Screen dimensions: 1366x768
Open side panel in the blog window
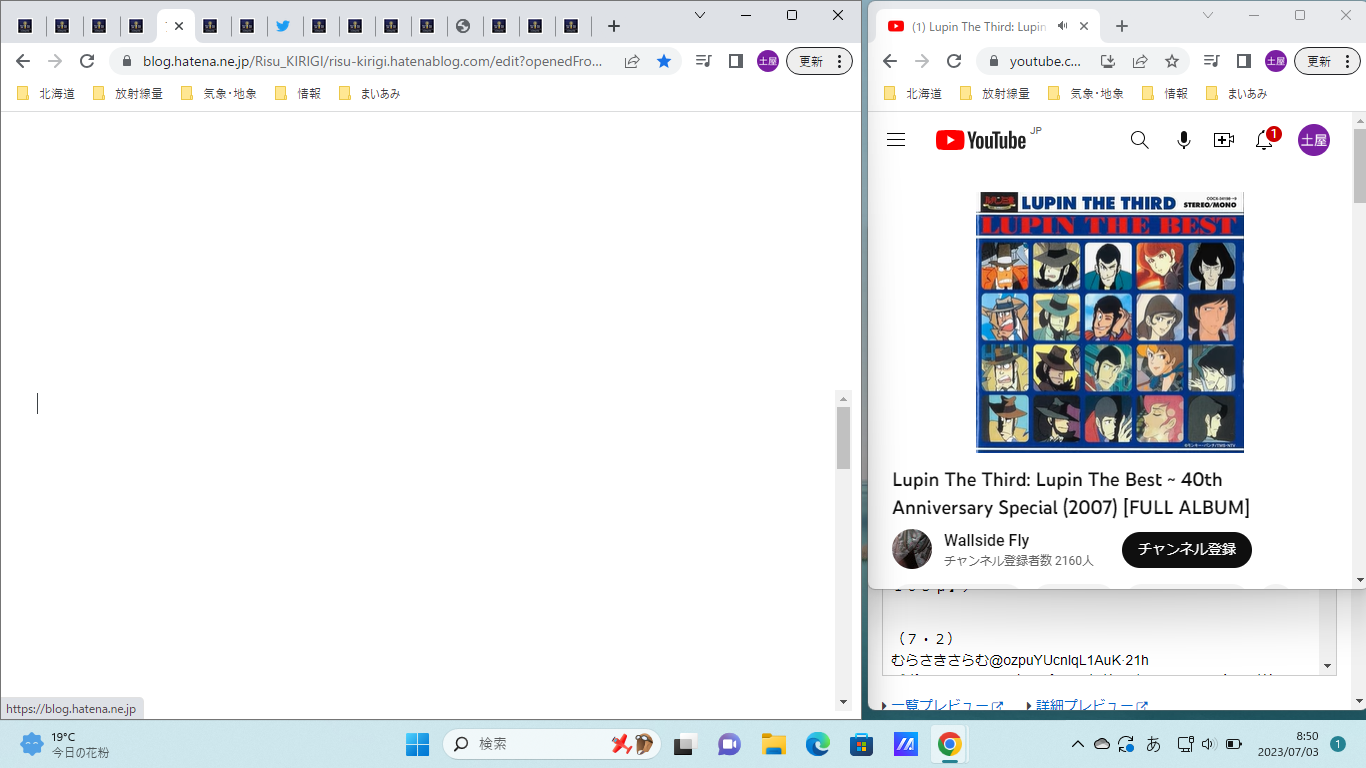coord(736,61)
